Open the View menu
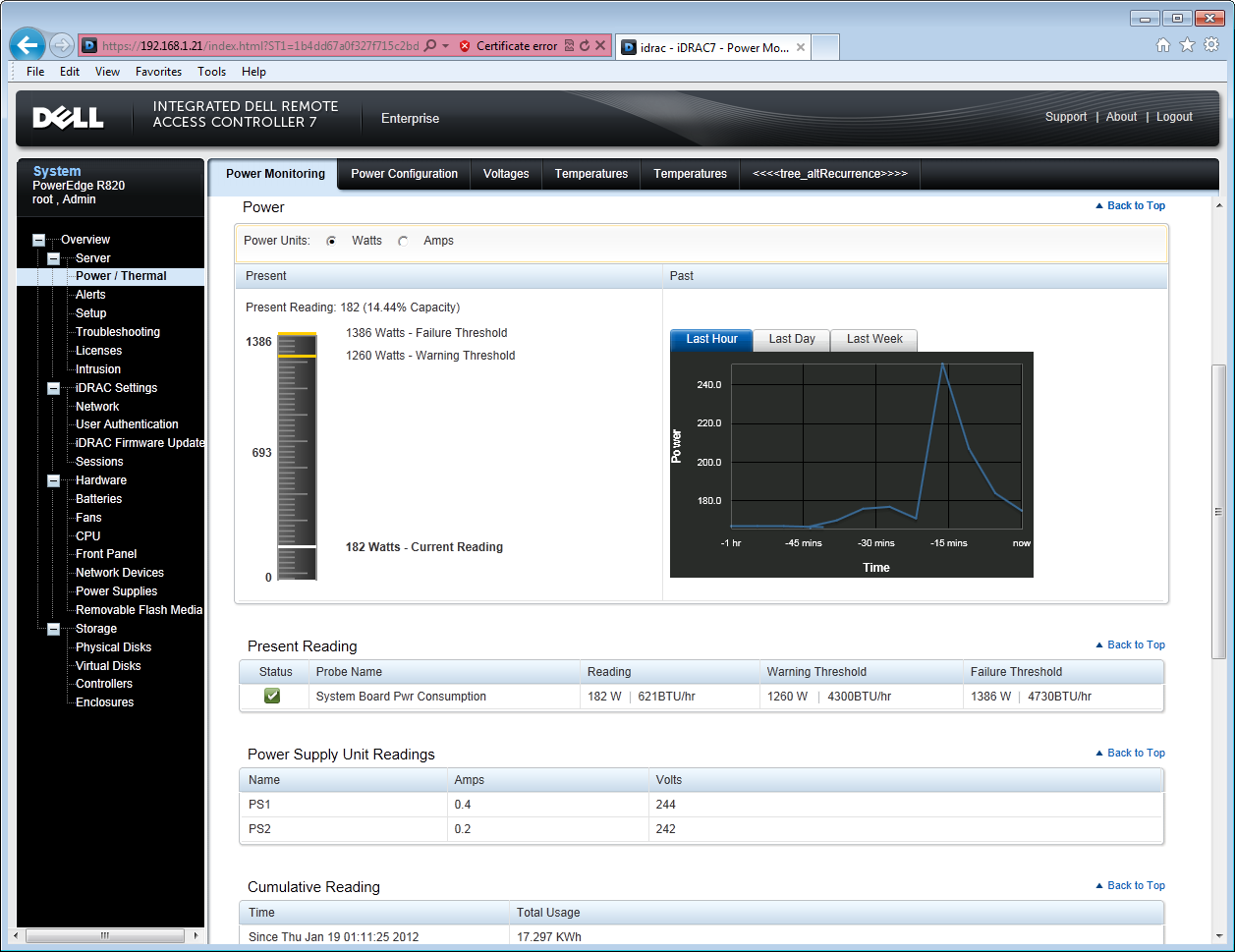 108,72
